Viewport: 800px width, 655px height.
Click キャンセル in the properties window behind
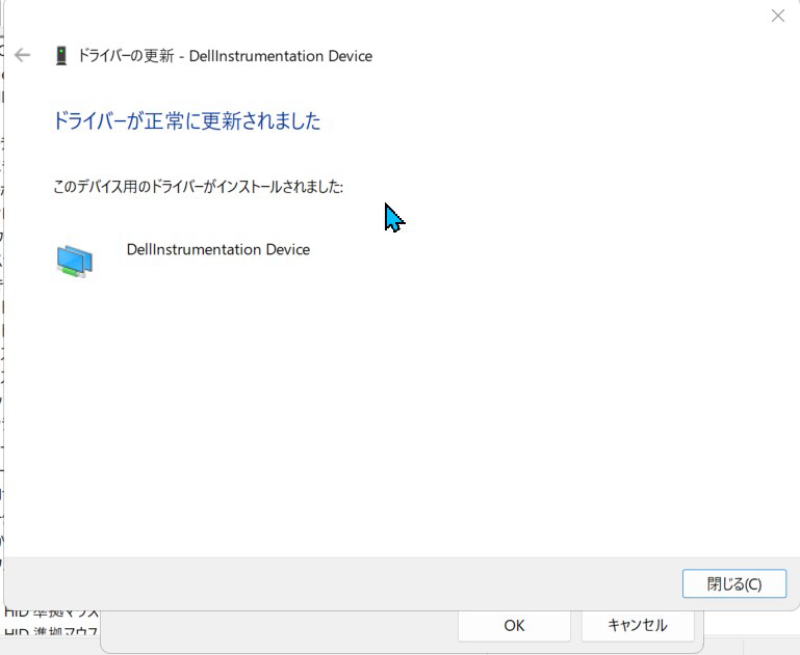click(637, 625)
